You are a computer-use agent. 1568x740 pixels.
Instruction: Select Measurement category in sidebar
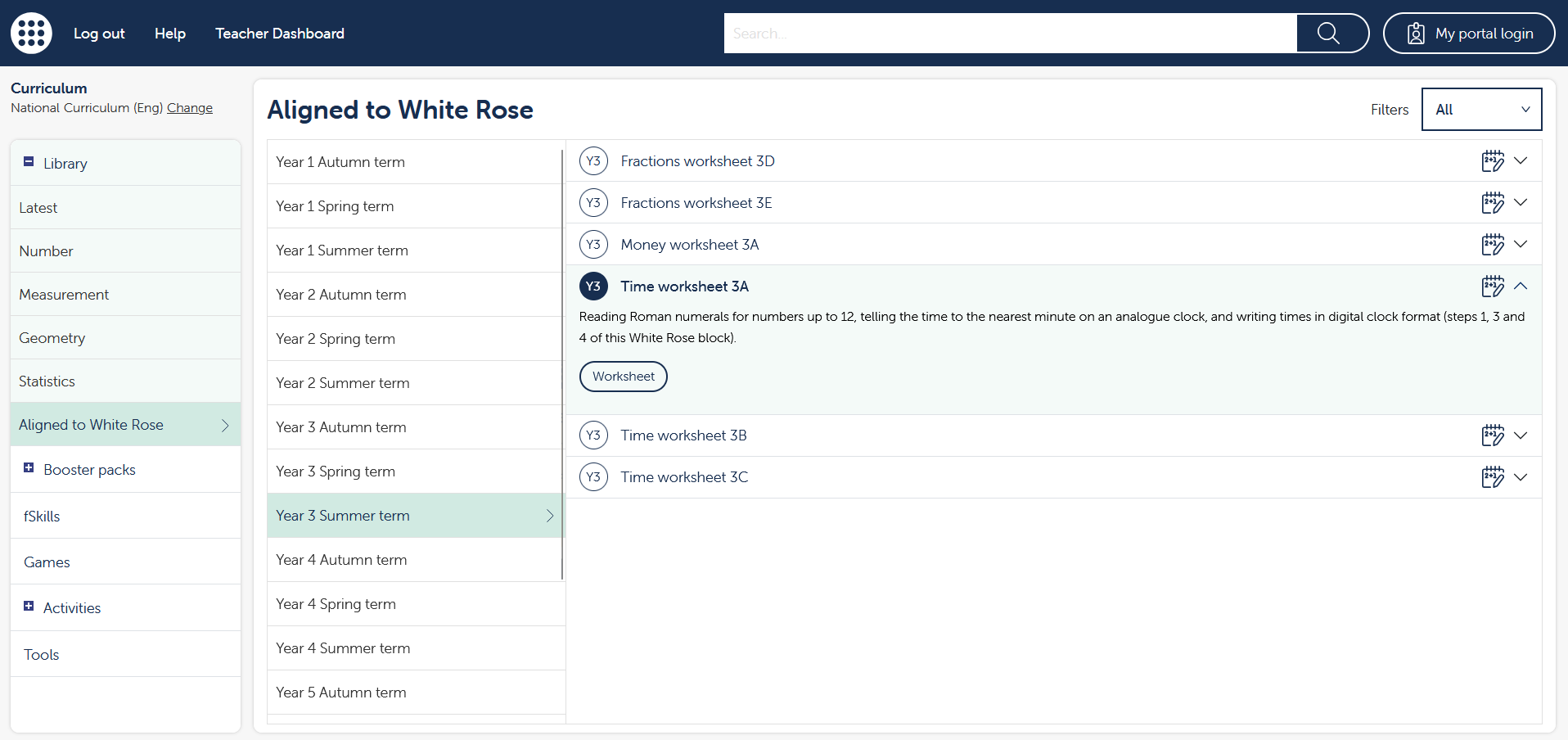click(125, 294)
